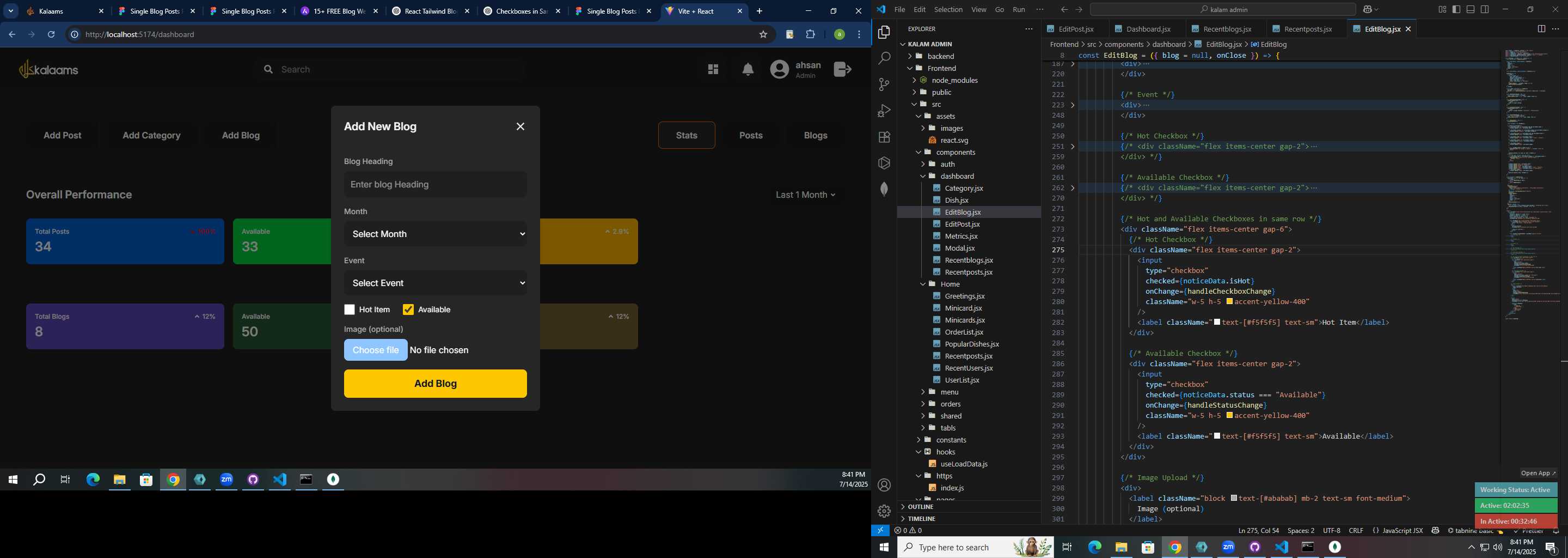Open the Select Event dropdown
Screen dimensions: 1568x558
click(x=435, y=283)
